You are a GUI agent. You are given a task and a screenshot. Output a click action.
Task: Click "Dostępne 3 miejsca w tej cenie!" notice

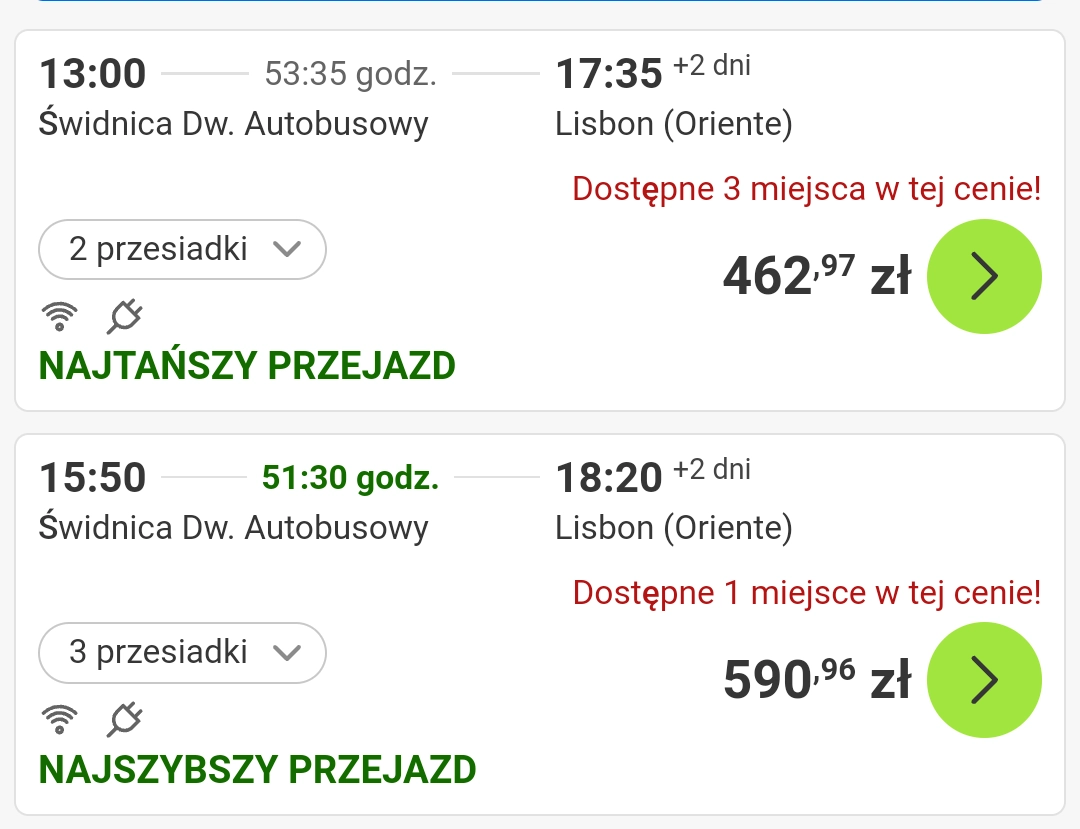[x=807, y=189]
